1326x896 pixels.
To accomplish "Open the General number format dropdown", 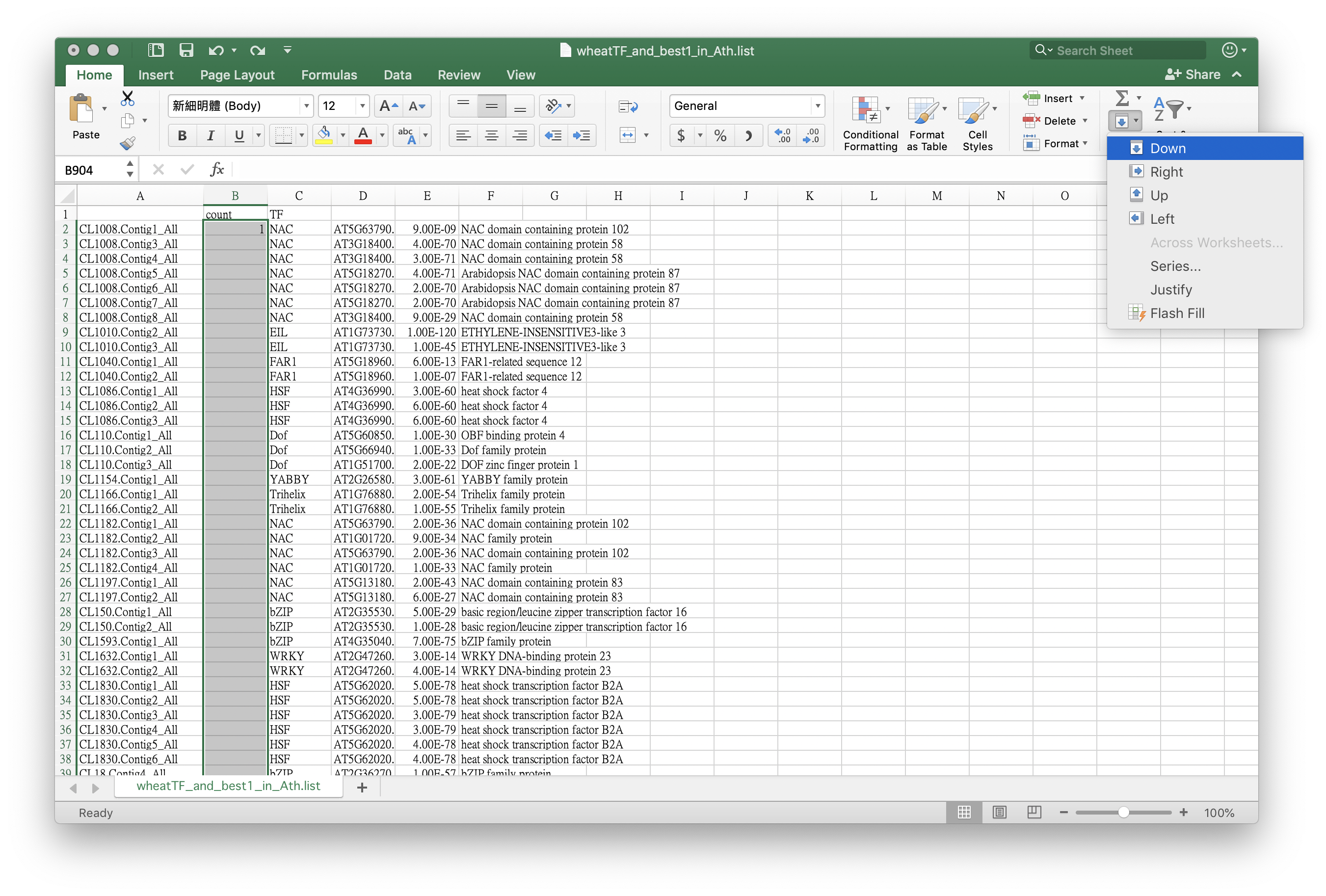I will (818, 106).
